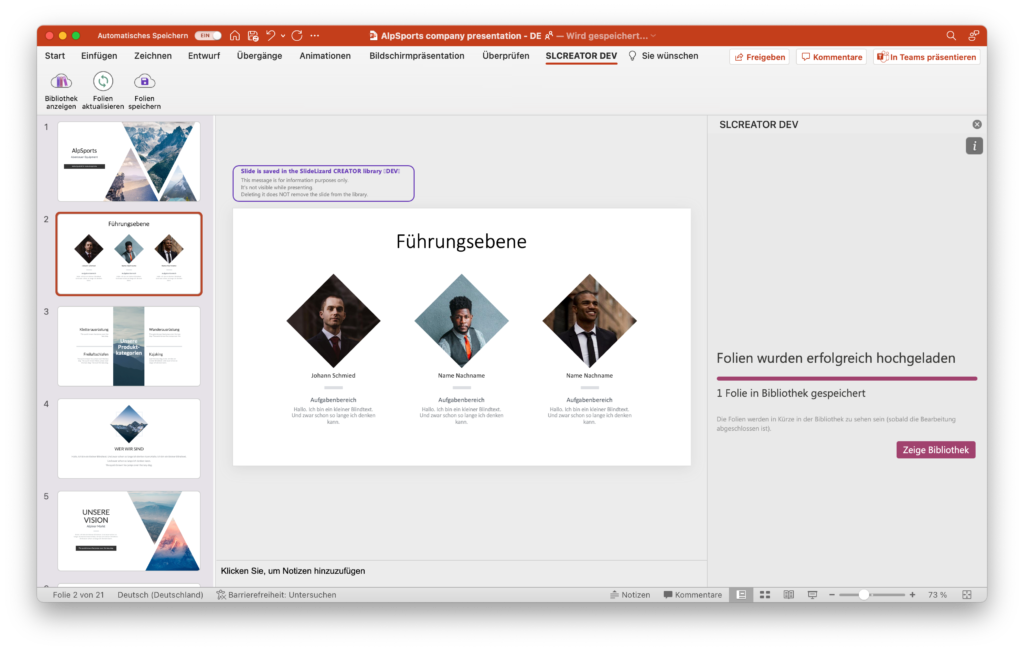Select slide 3 Produktkategorien thumbnail

pyautogui.click(x=129, y=347)
